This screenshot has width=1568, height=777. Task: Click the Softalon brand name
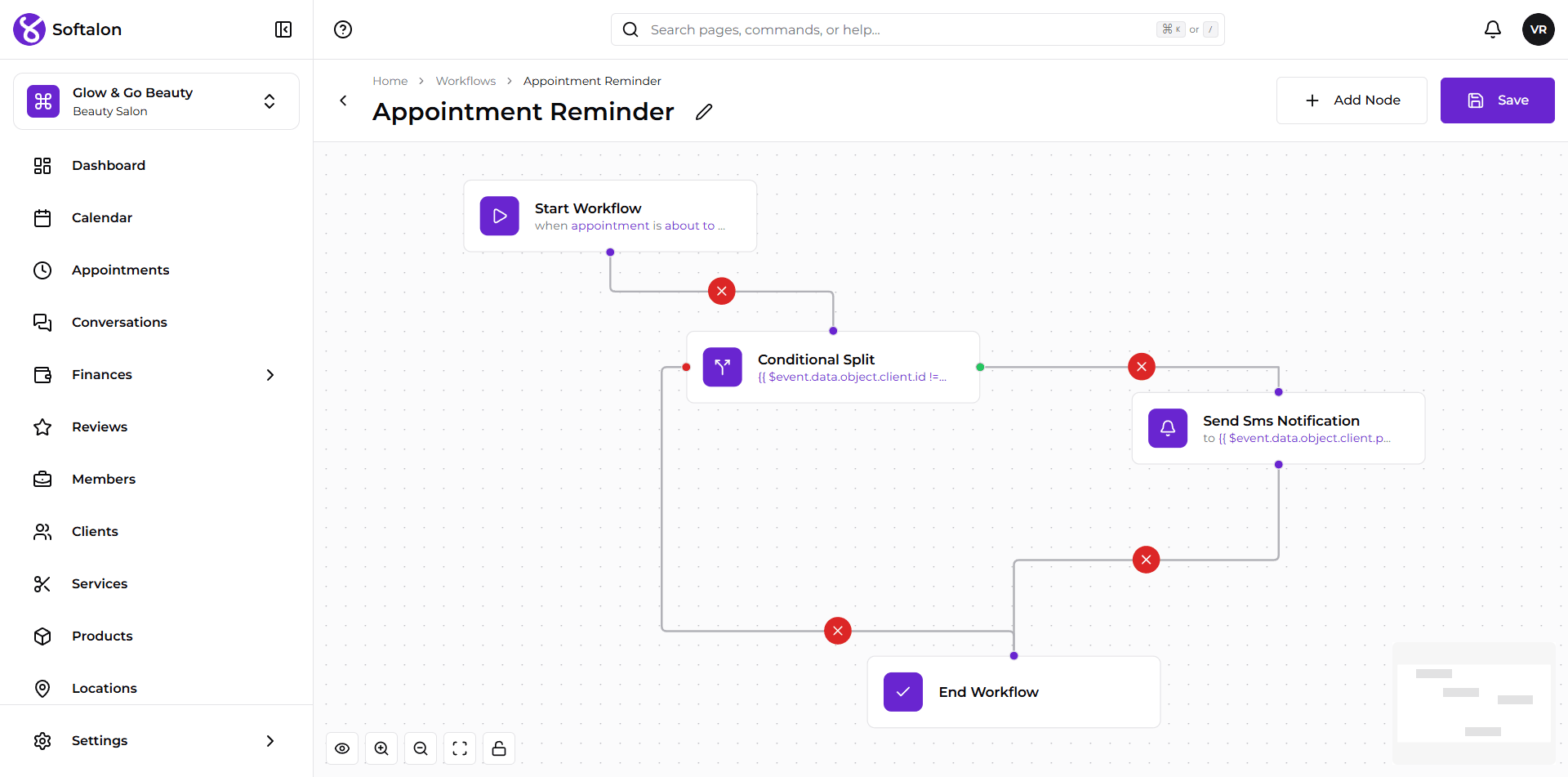click(87, 29)
